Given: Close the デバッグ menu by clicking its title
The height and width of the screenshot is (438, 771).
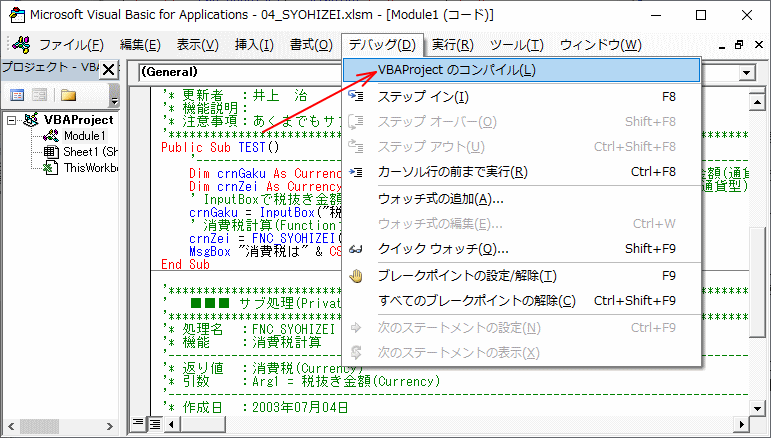Looking at the screenshot, I should click(x=382, y=45).
